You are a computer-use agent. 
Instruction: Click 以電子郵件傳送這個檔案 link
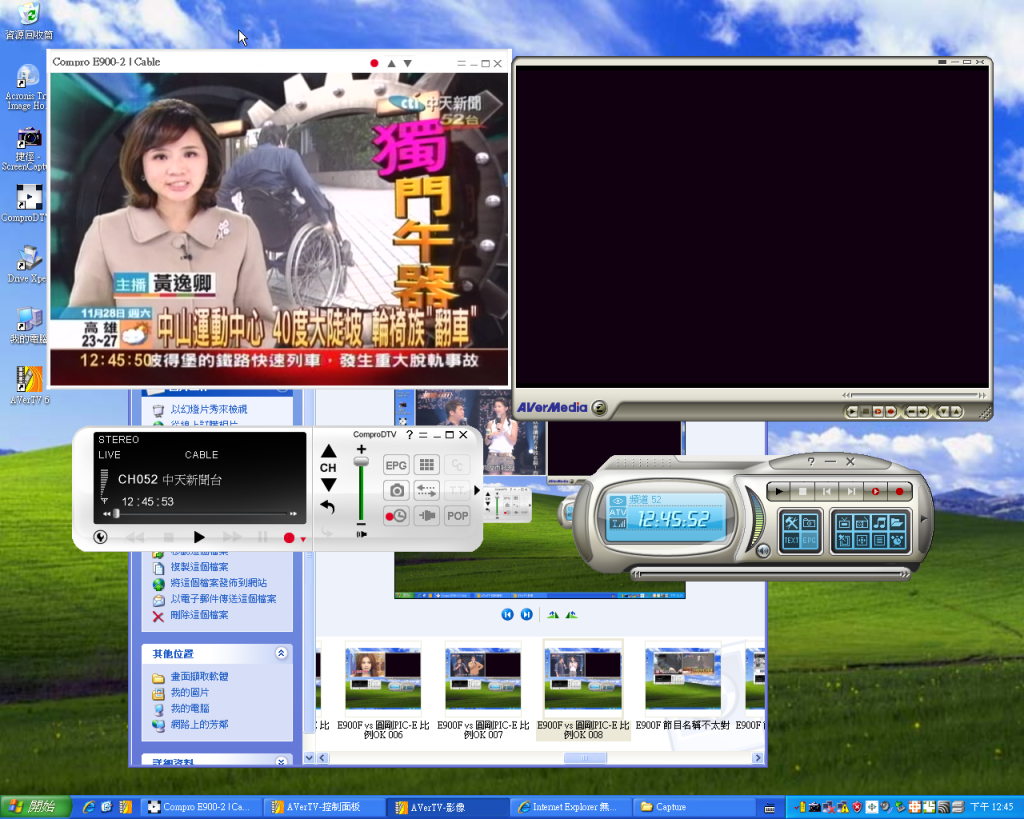pos(223,599)
